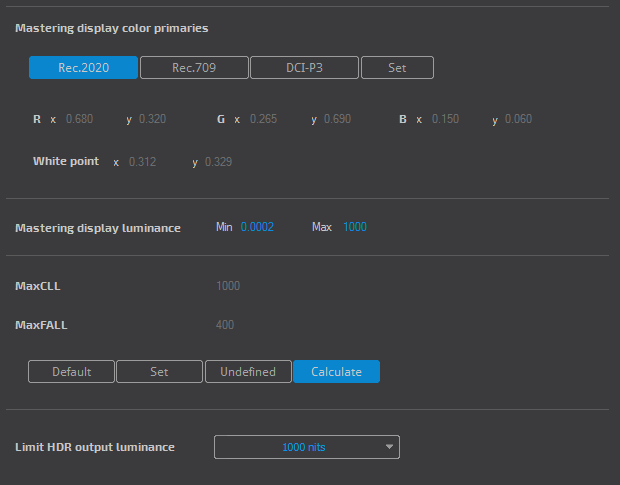This screenshot has width=620, height=485.
Task: Select the Rec.2020 color primaries option
Action: pos(83,68)
